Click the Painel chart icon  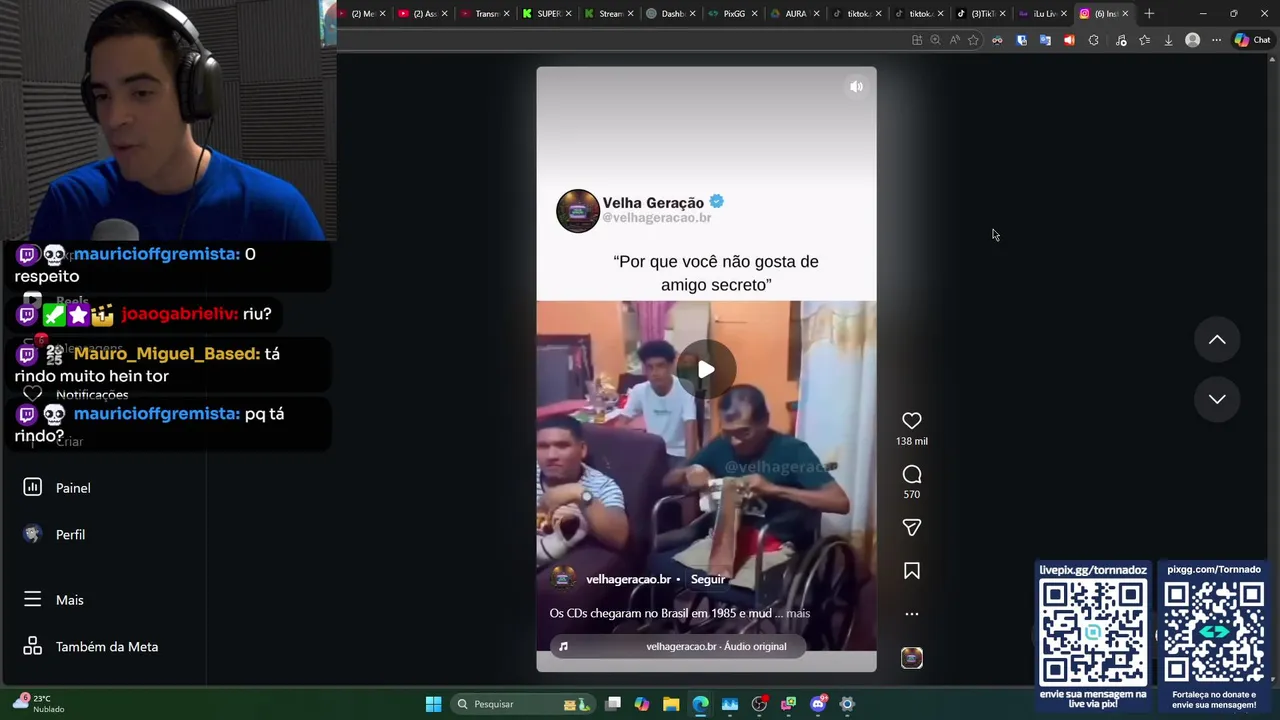pos(32,487)
